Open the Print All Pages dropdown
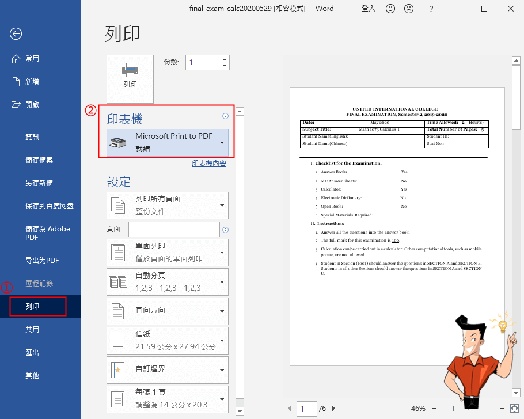 [x=168, y=205]
